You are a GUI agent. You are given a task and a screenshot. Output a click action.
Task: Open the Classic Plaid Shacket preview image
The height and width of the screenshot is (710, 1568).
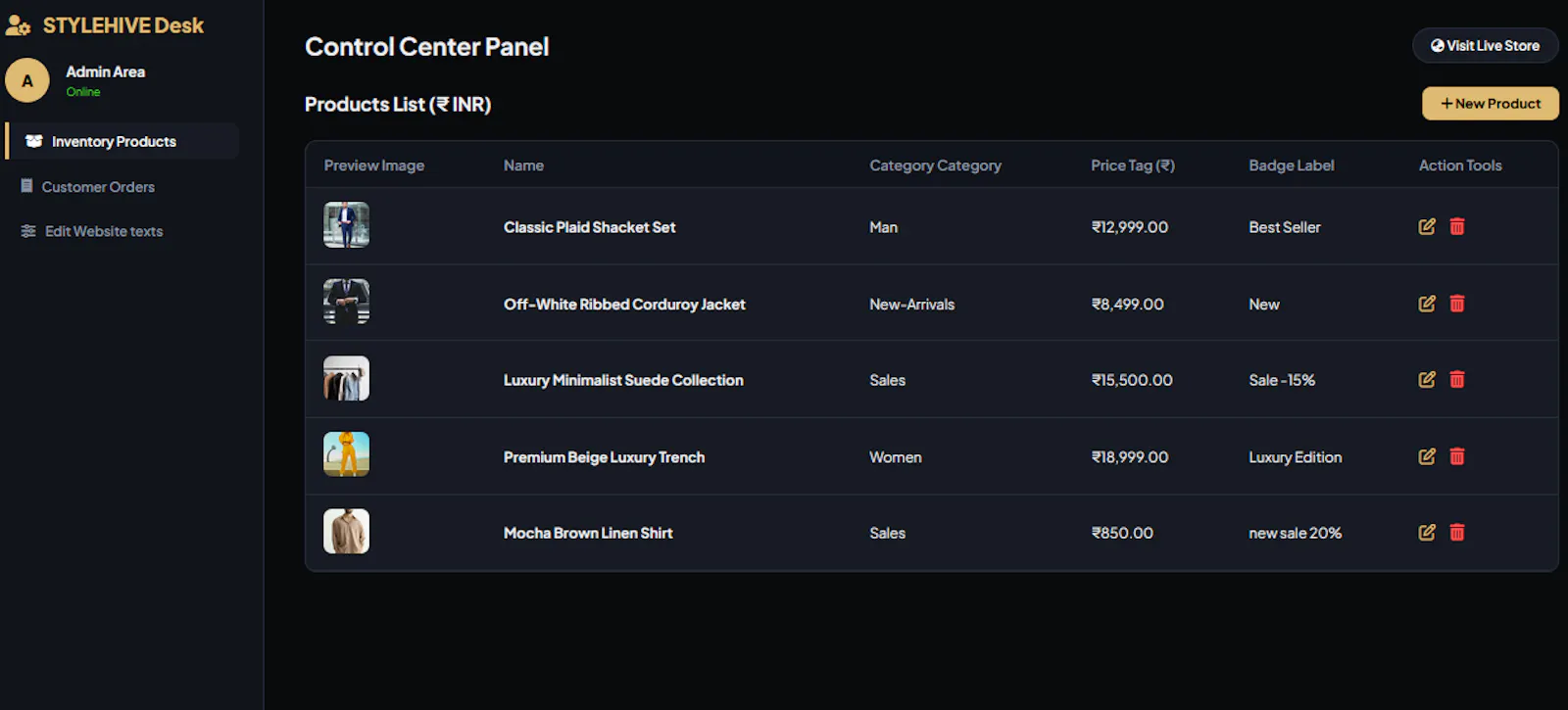347,225
